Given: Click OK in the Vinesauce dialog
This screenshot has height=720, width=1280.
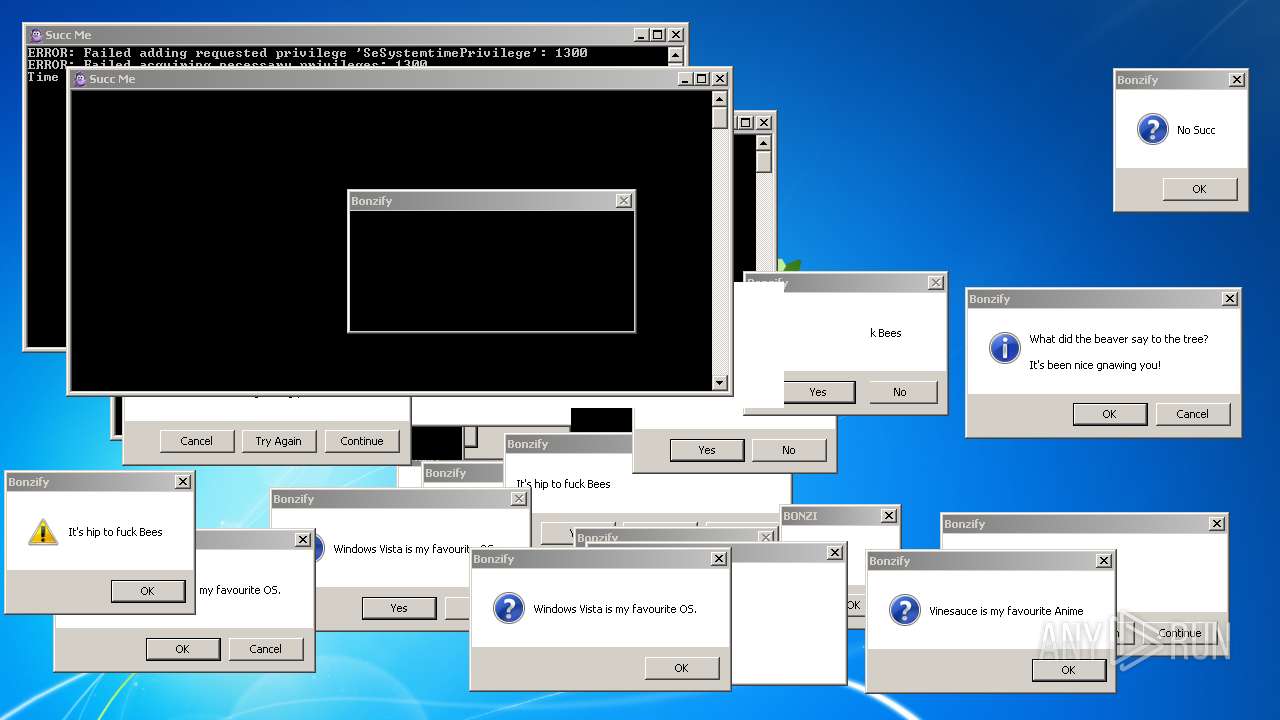Looking at the screenshot, I should click(1068, 670).
